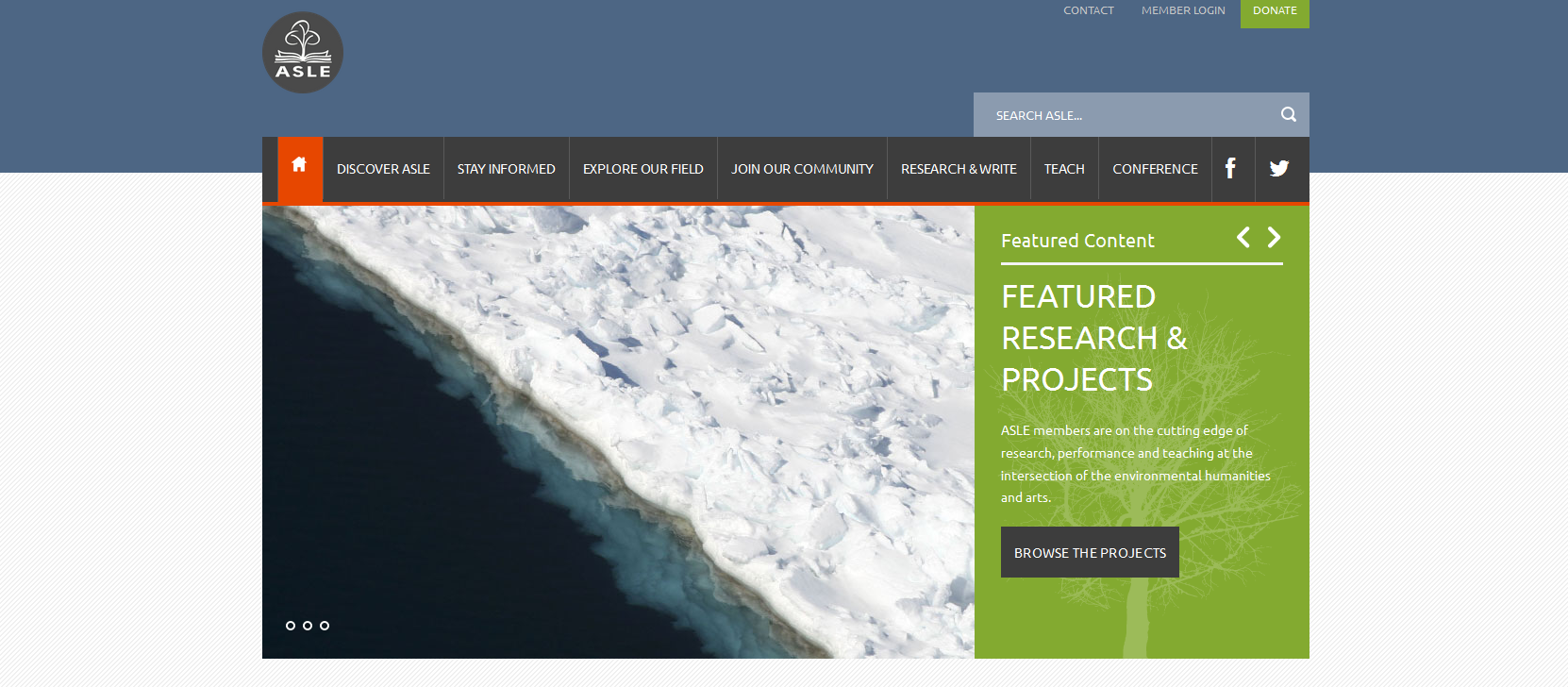Screen dimensions: 1568x687
Task: Select the second slideshow dot
Action: tap(308, 626)
